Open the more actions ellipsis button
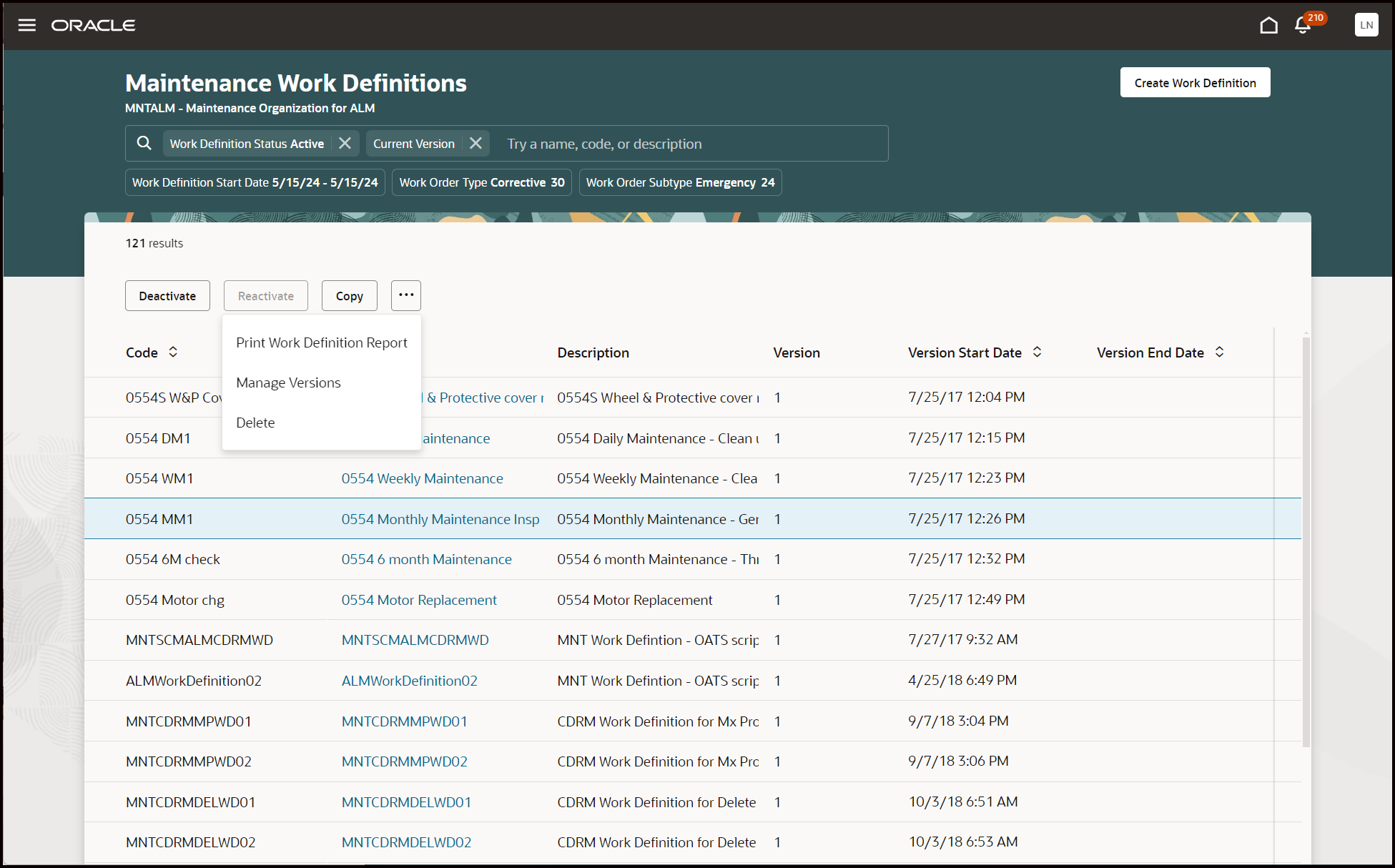The height and width of the screenshot is (868, 1395). tap(406, 295)
